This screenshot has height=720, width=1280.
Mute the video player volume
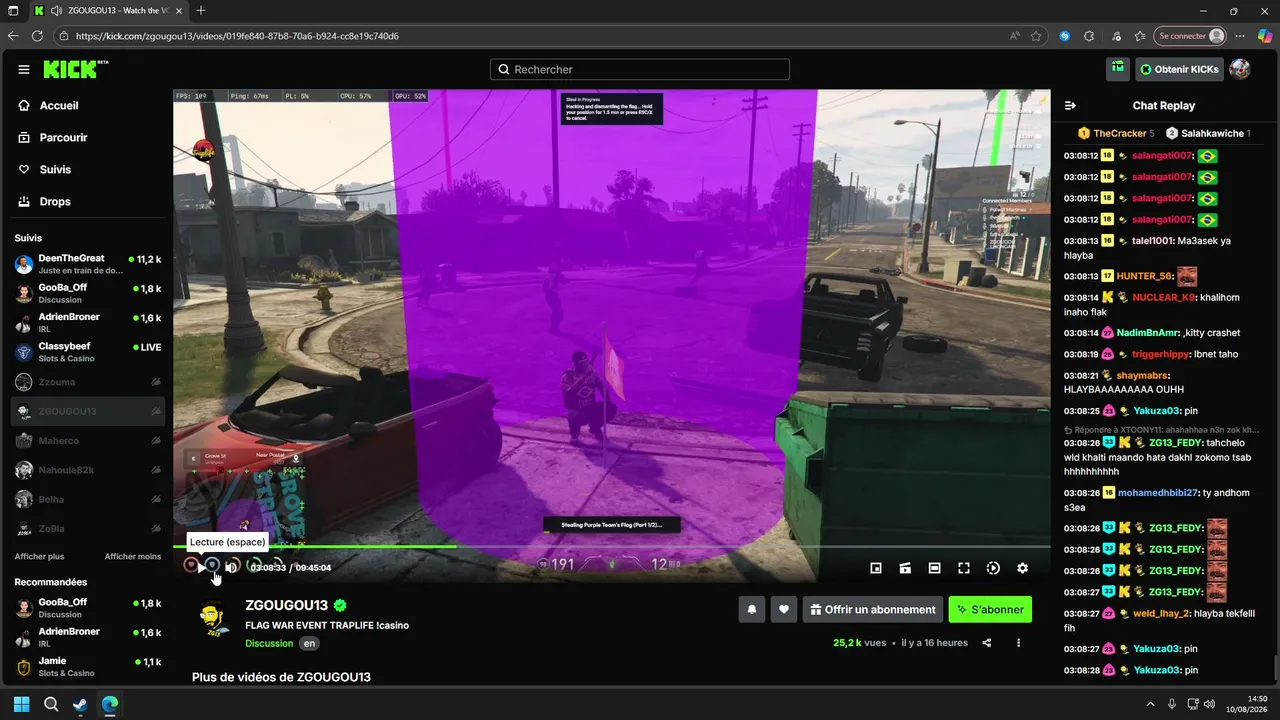pos(231,567)
